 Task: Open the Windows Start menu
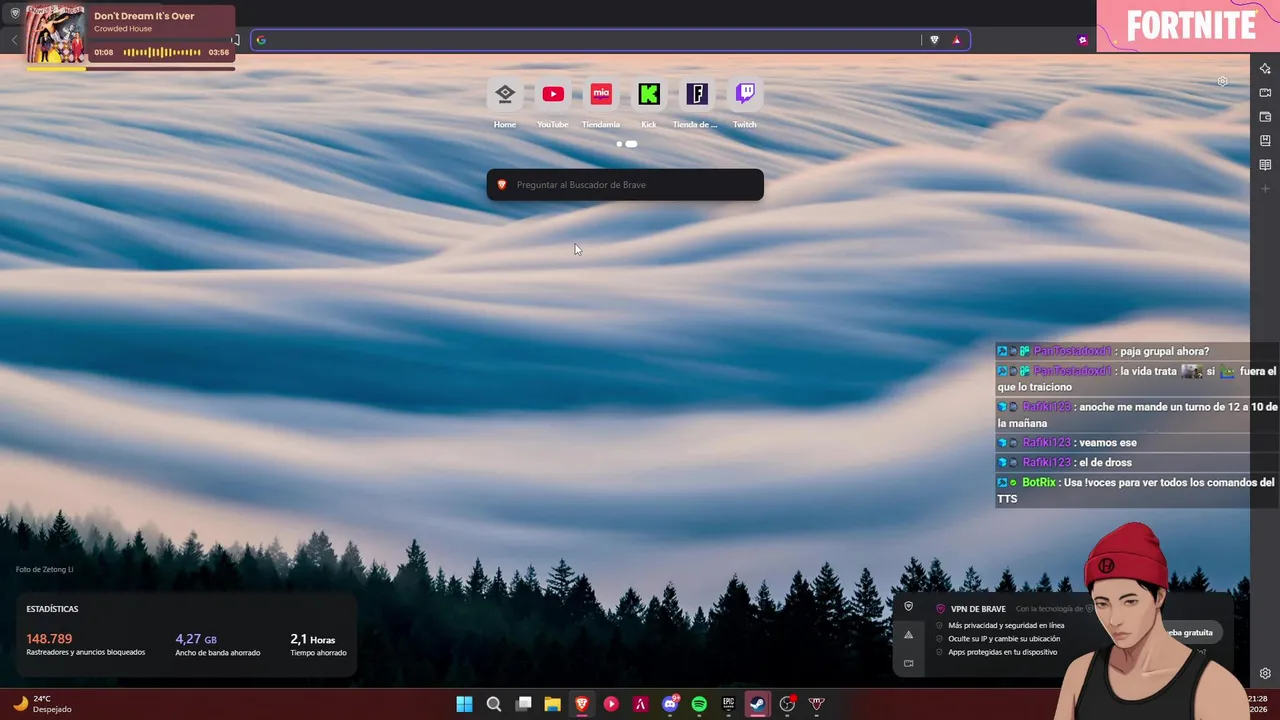tap(464, 704)
